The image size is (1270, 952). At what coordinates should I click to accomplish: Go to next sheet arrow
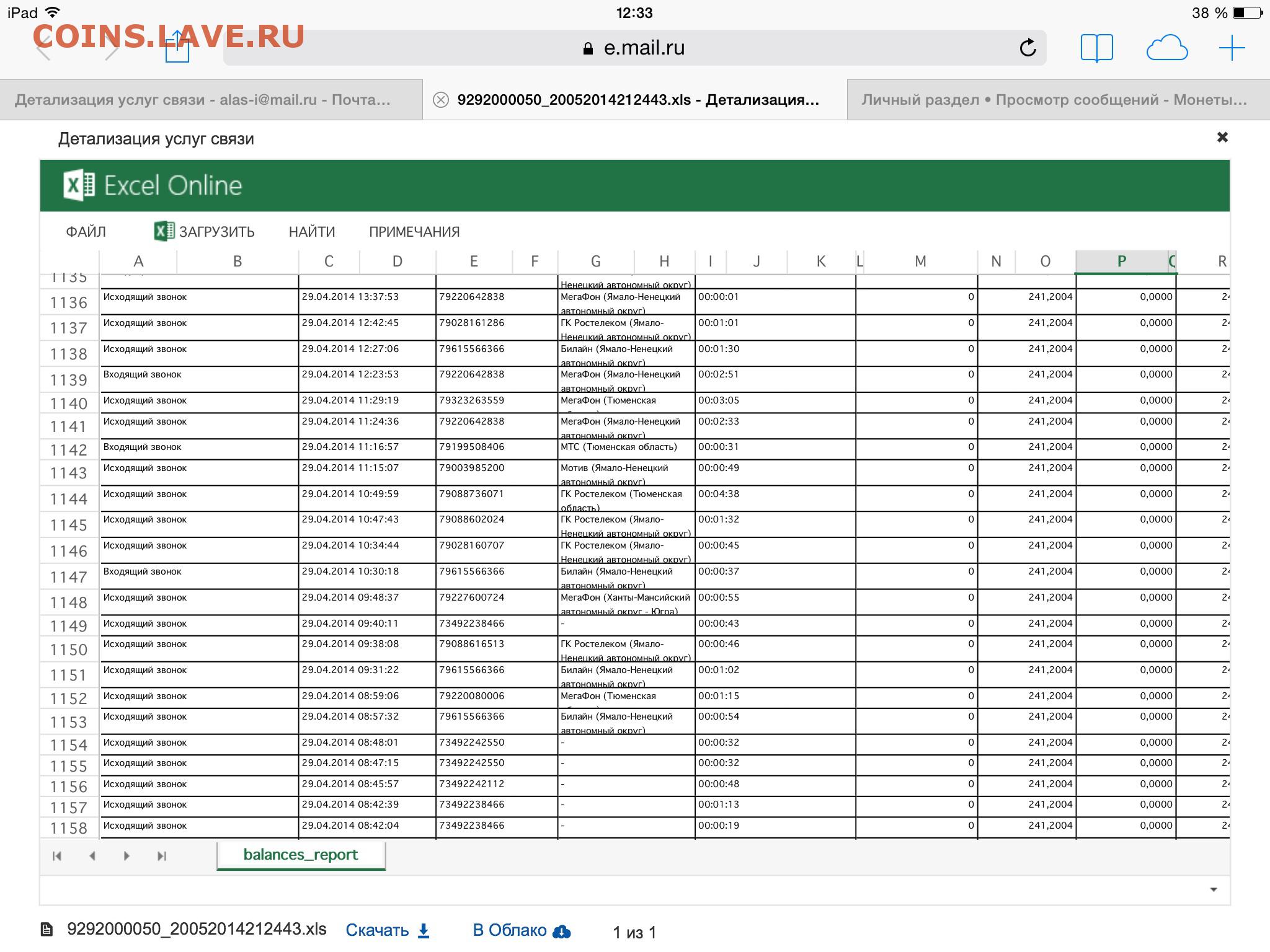point(127,856)
